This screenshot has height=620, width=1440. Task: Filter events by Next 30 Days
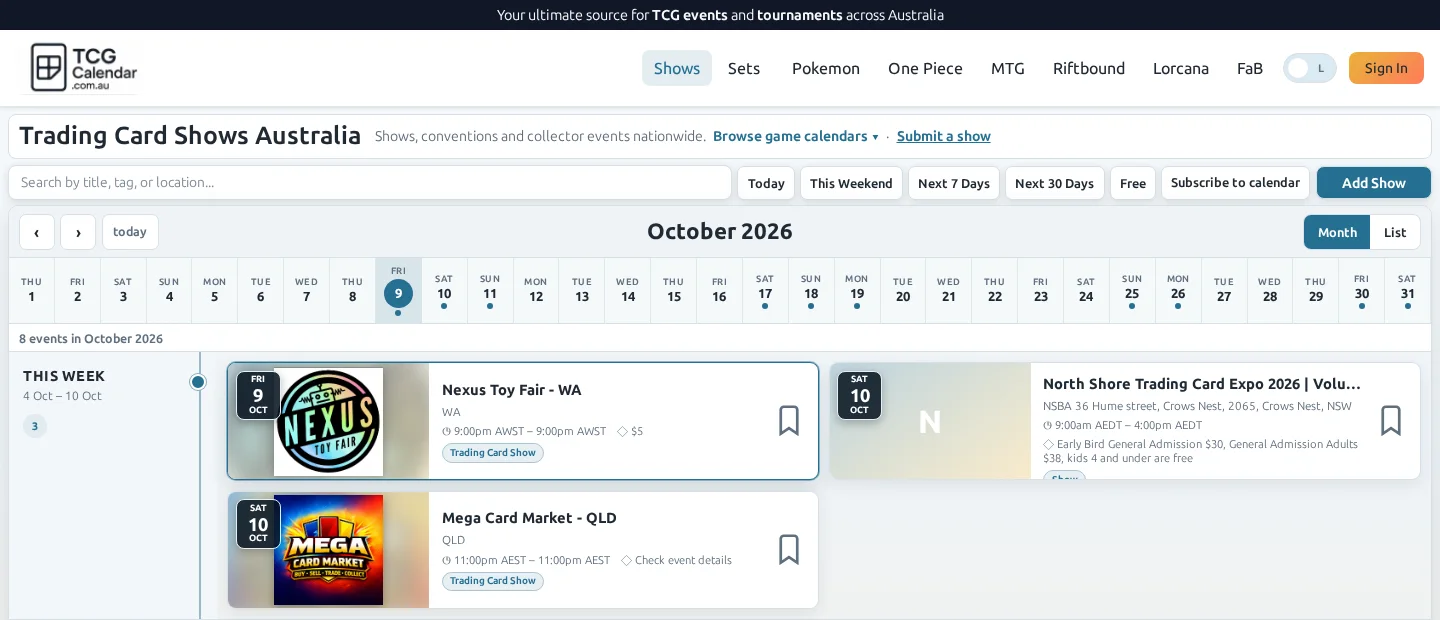1054,183
